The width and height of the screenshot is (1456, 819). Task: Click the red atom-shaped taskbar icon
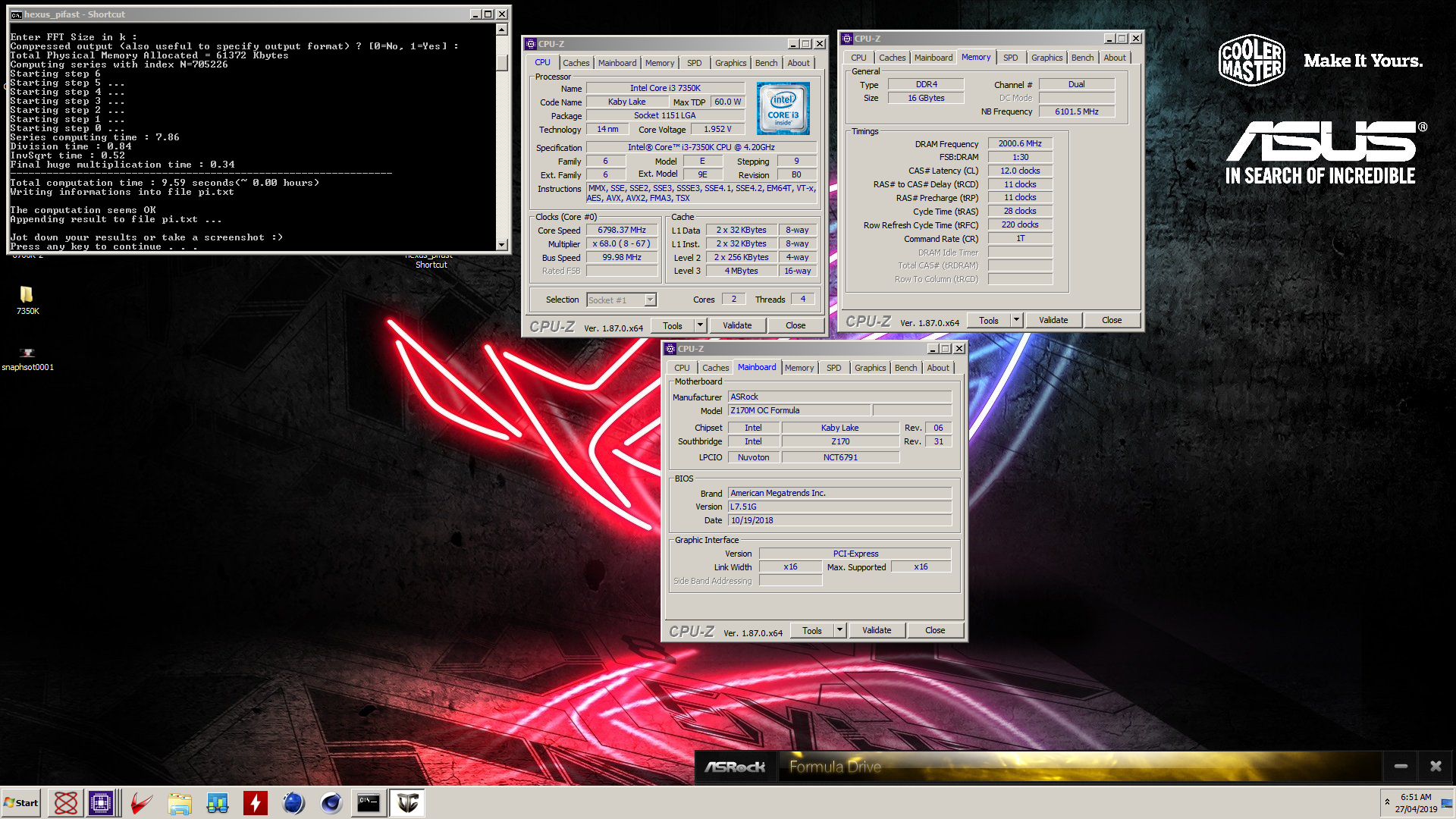coord(66,803)
